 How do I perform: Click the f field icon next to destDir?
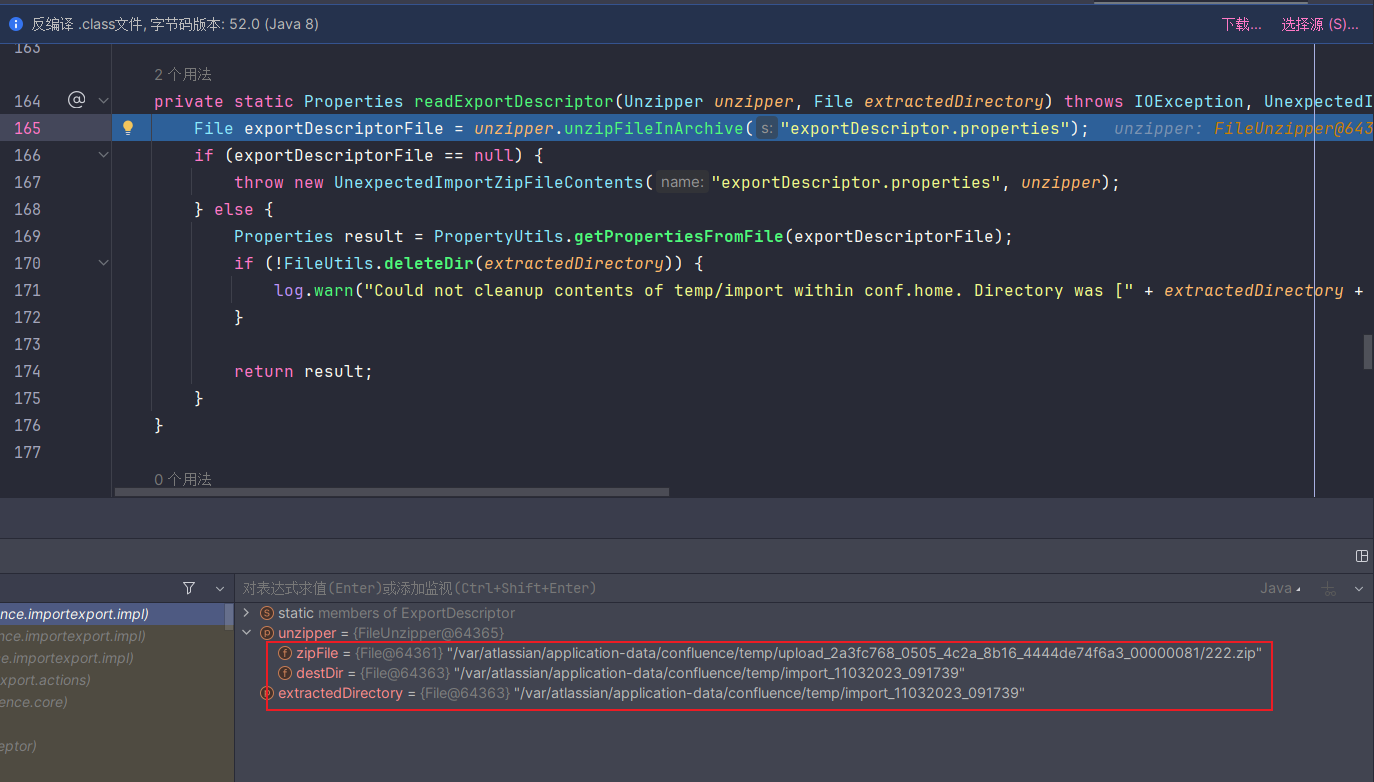[285, 673]
